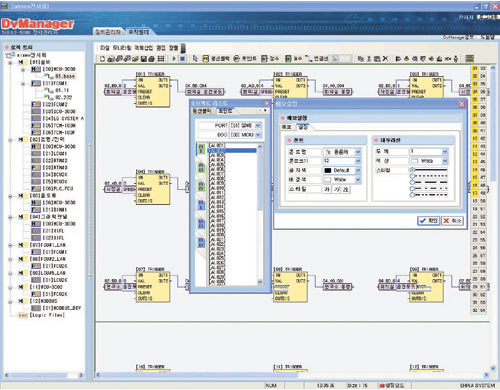Select the 상수 (constant) insert tool

270,59
